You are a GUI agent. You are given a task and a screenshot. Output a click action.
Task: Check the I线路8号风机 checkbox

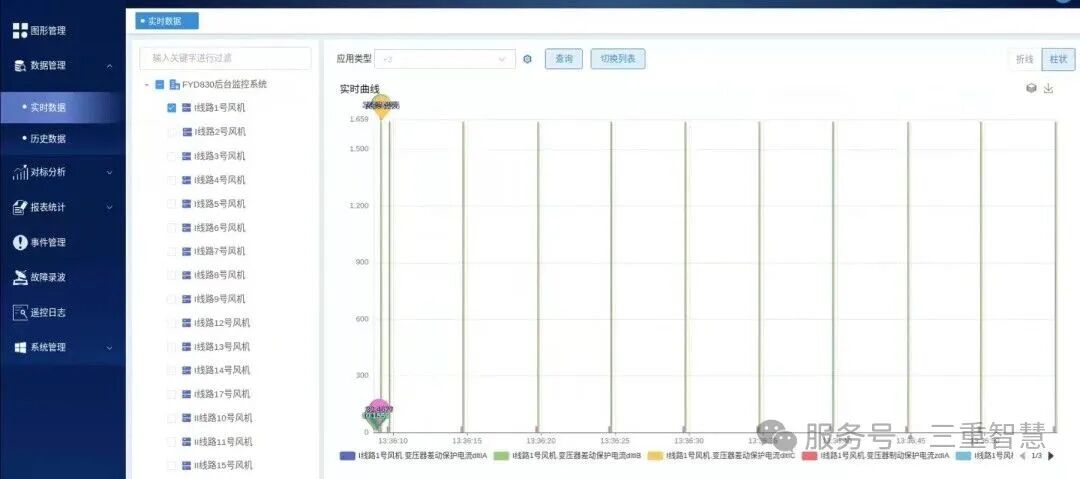click(x=172, y=275)
